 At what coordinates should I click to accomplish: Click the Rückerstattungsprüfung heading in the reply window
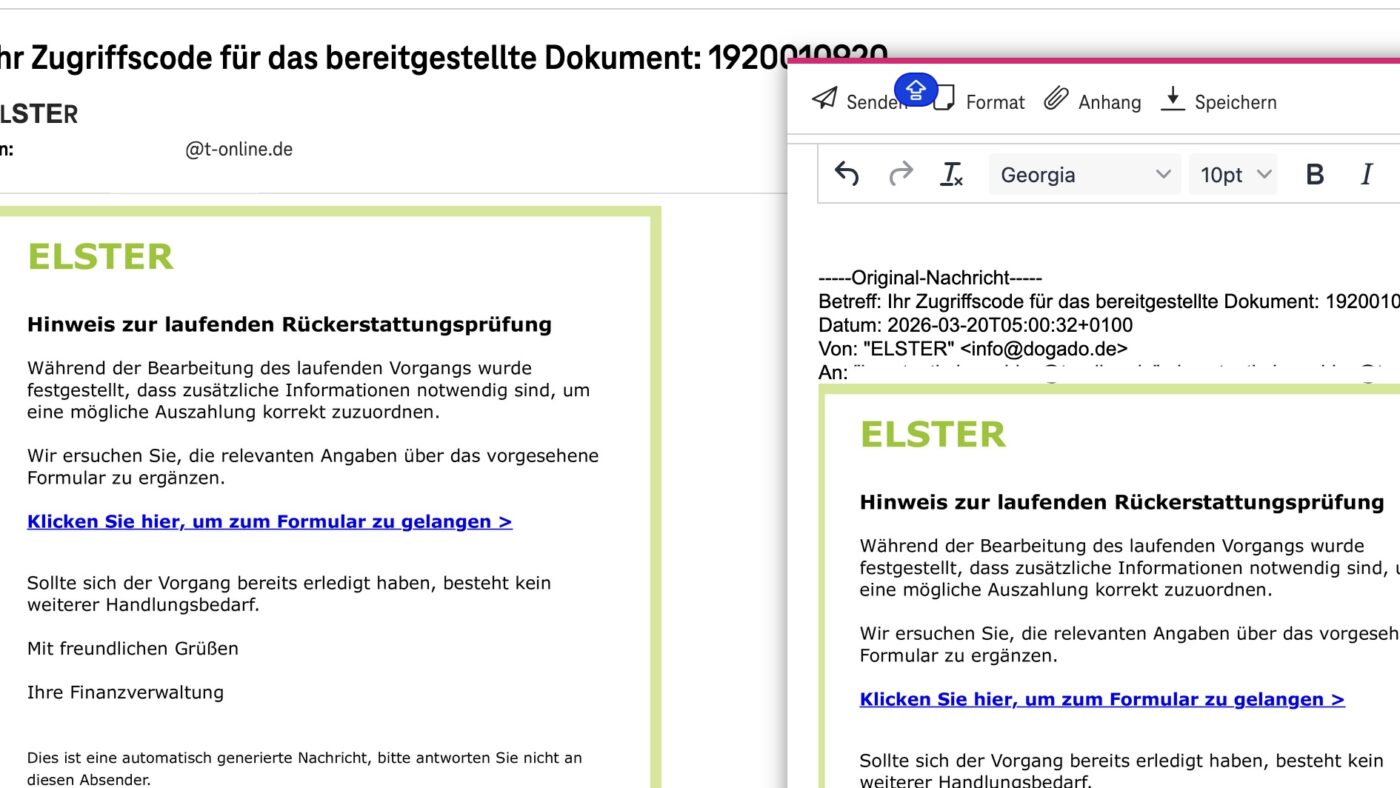pos(1122,502)
